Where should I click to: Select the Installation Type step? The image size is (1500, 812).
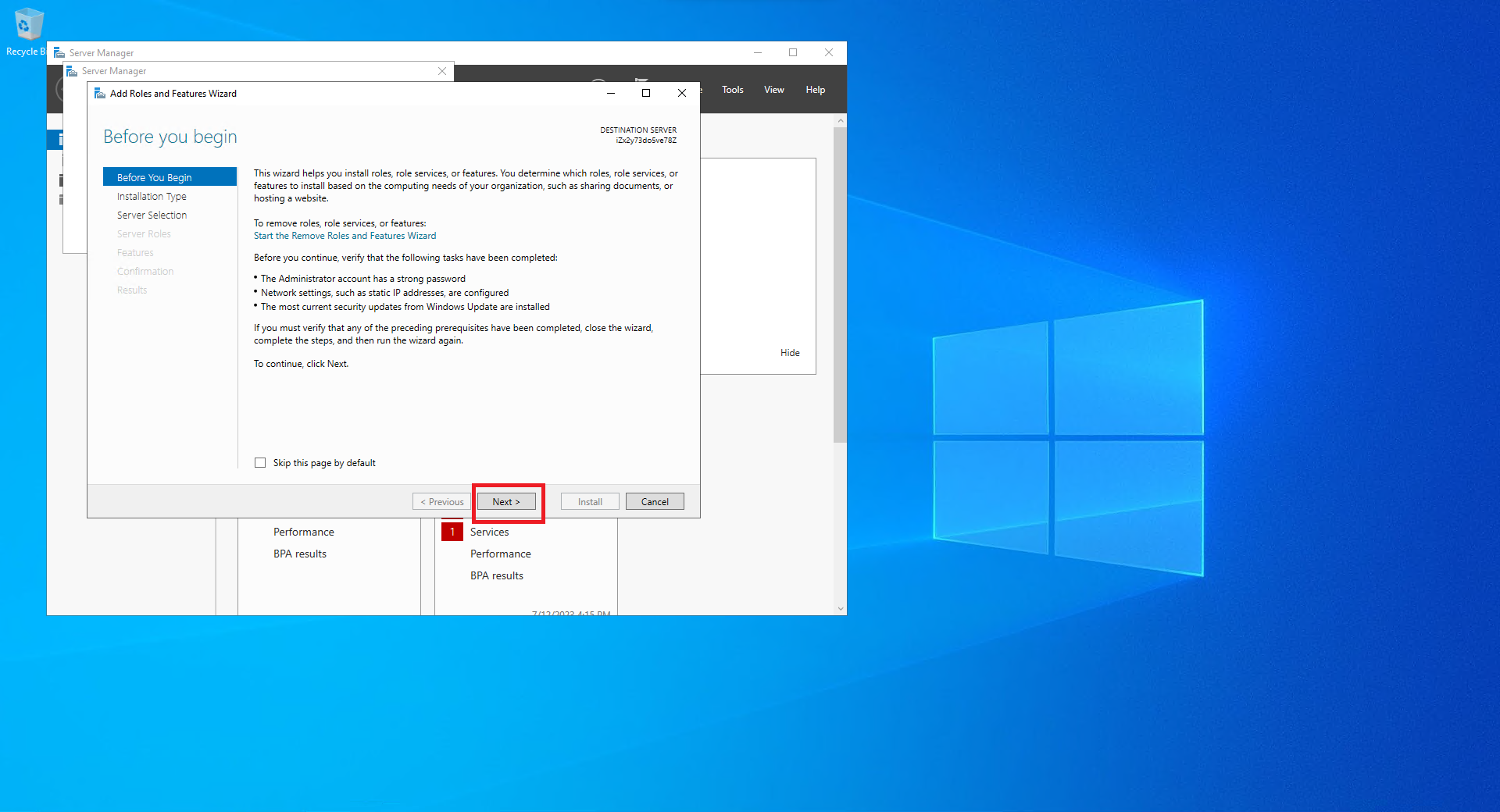pyautogui.click(x=152, y=197)
